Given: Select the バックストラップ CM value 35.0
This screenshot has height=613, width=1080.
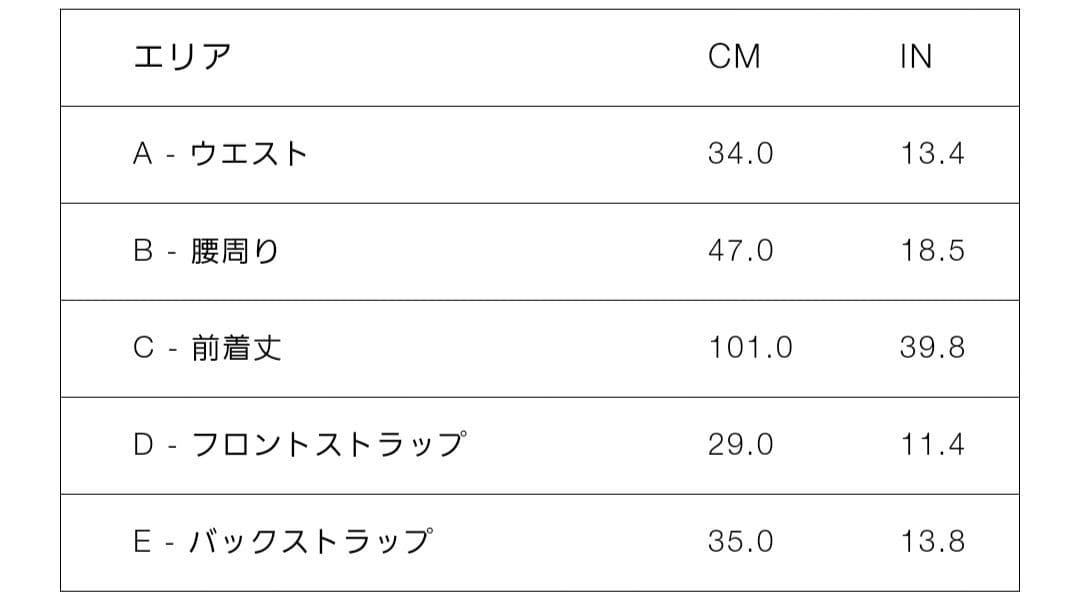Looking at the screenshot, I should pos(740,542).
